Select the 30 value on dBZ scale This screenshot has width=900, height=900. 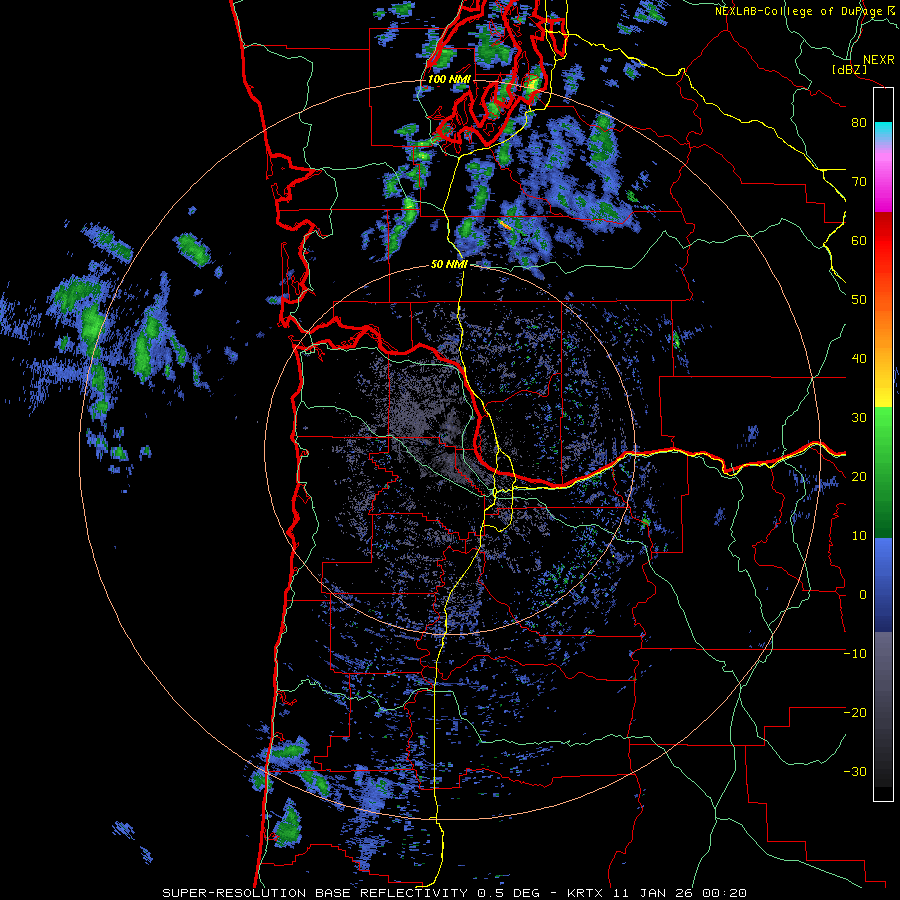tap(859, 418)
